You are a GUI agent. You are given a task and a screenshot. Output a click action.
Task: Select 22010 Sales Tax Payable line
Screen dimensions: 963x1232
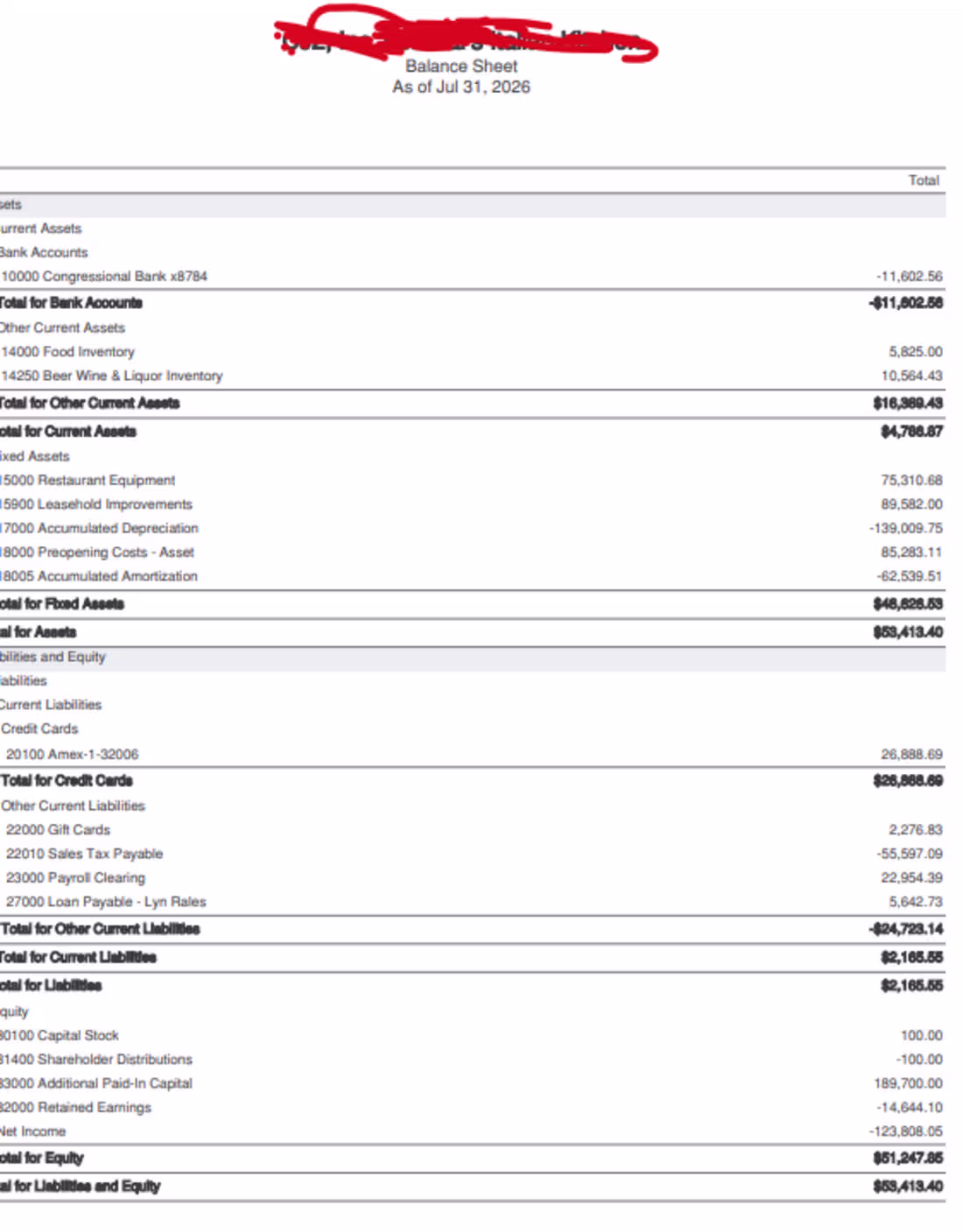click(473, 854)
